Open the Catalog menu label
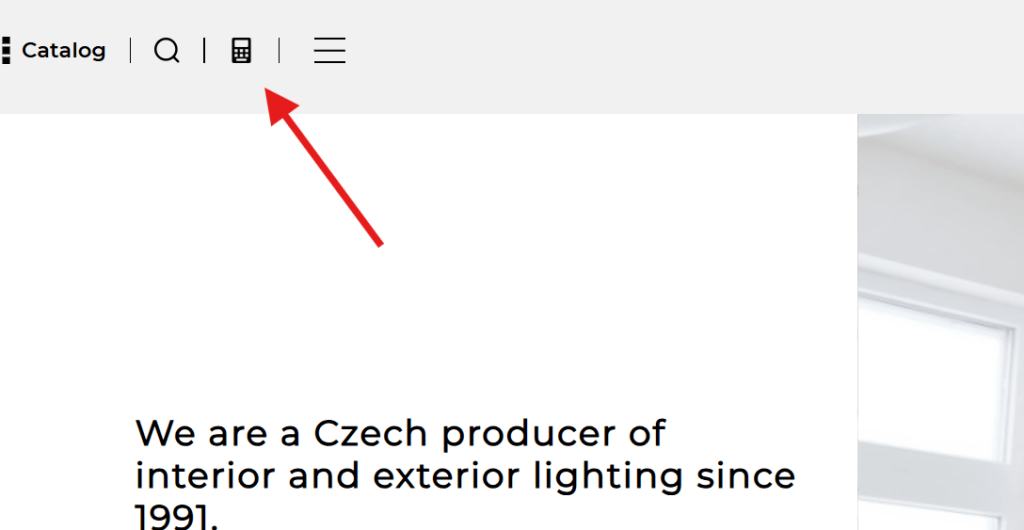 [63, 50]
